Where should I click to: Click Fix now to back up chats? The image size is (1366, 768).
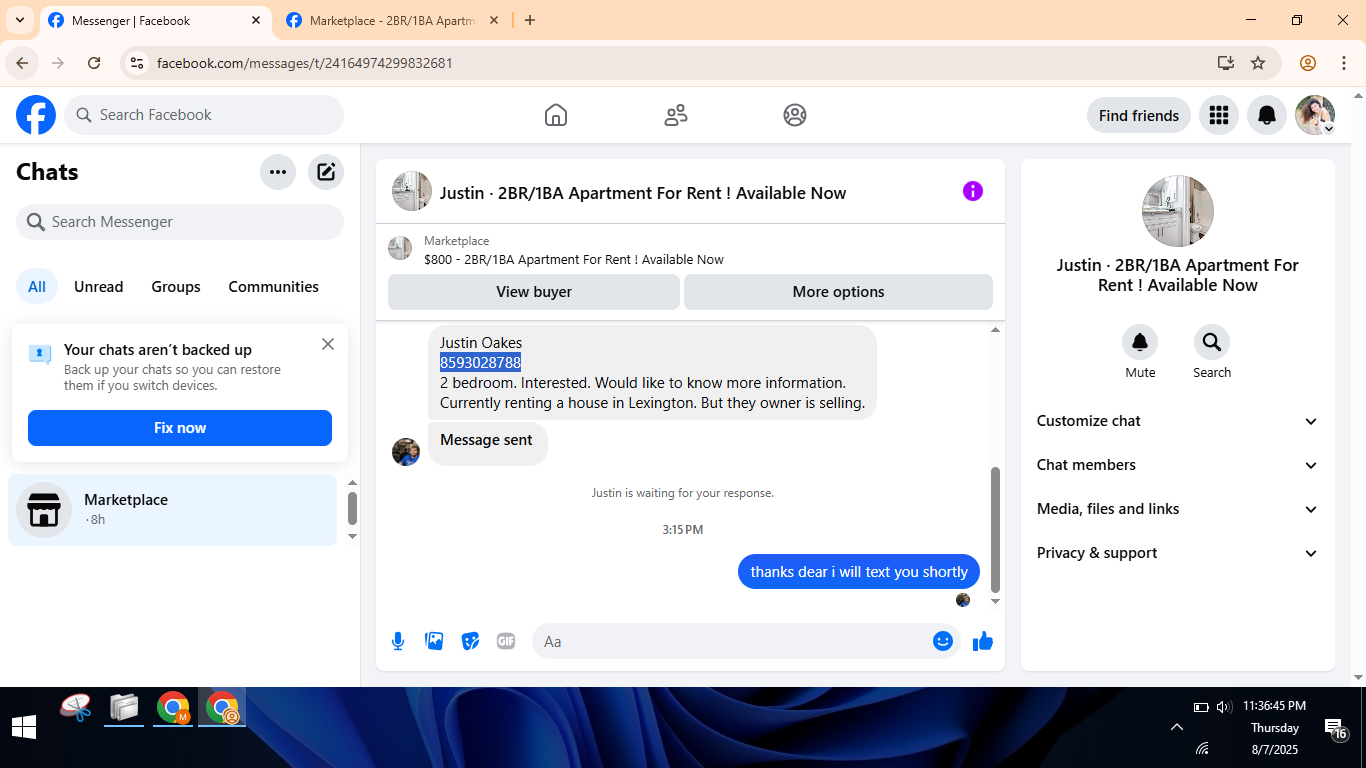[x=180, y=428]
